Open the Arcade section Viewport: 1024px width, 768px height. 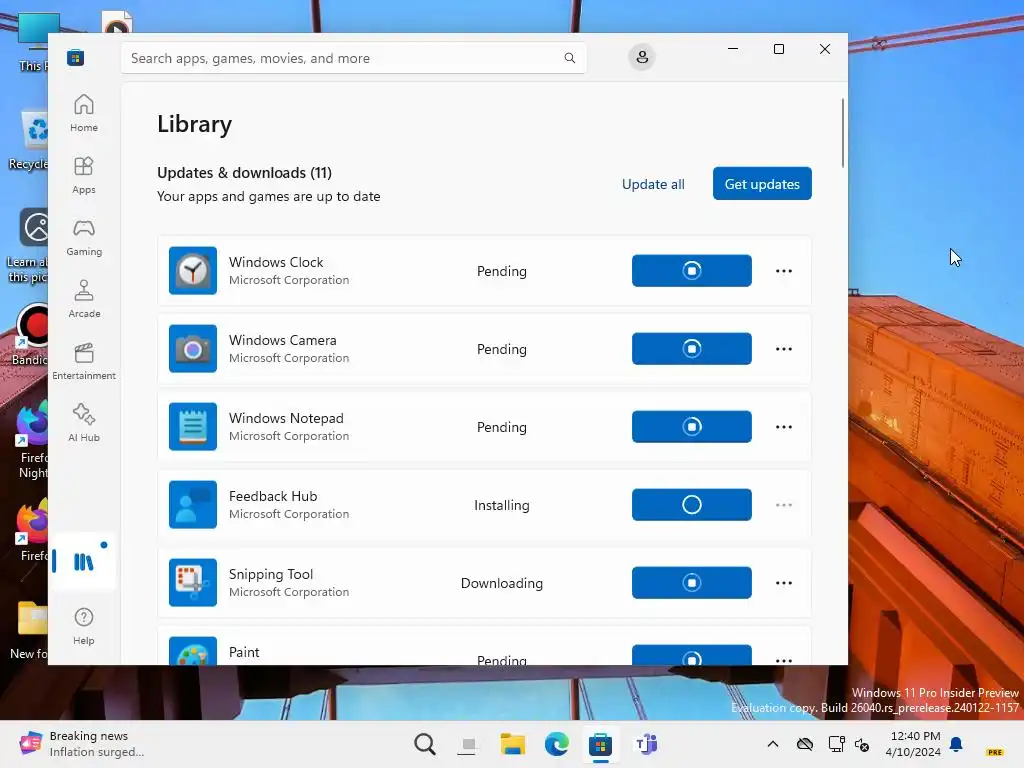click(84, 299)
